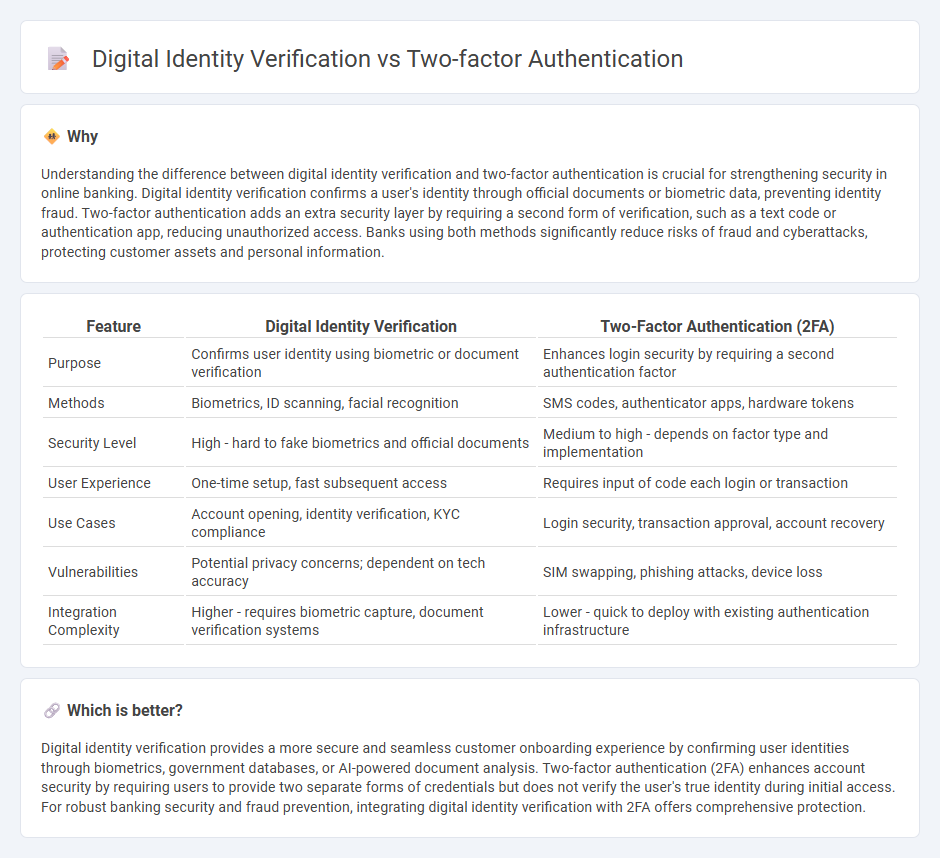Click the Why paragraph beginning 'Understanding the difference'
Viewport: 940px width, 858px height.
pyautogui.click(x=464, y=213)
